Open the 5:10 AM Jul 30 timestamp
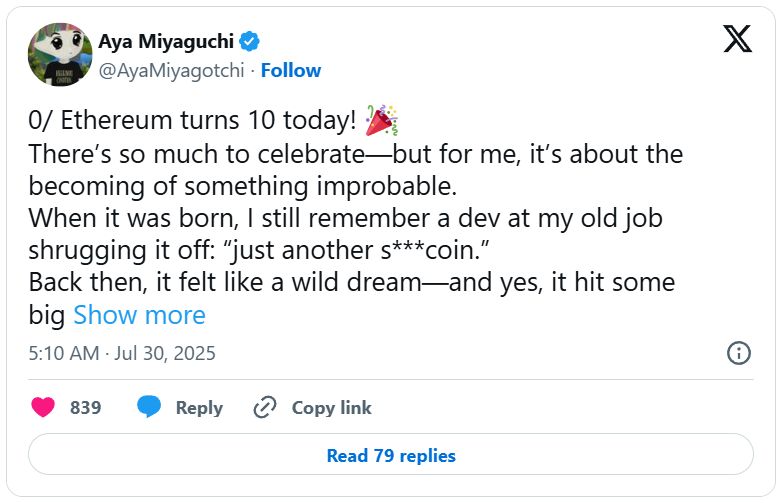The width and height of the screenshot is (782, 503). (122, 353)
